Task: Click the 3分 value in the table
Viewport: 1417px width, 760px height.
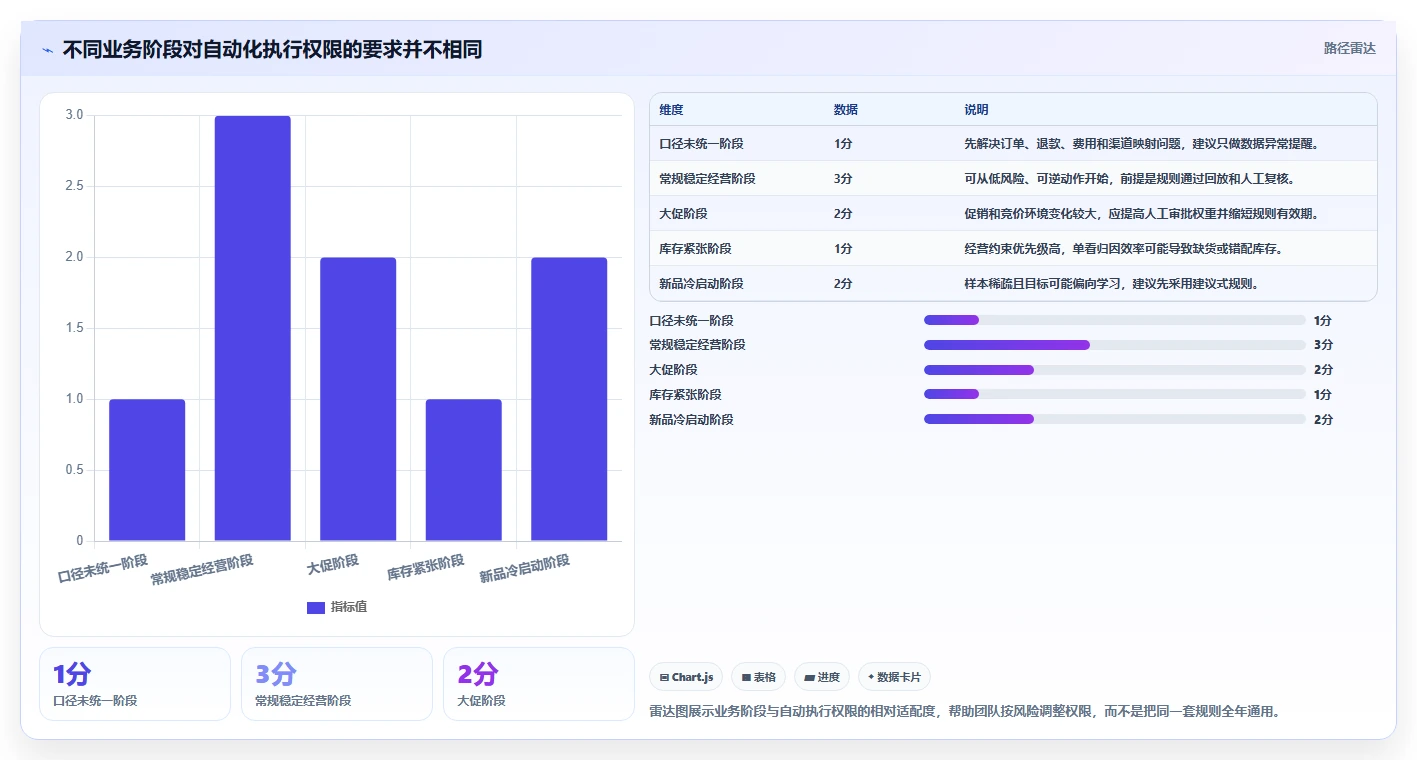Action: tap(843, 179)
